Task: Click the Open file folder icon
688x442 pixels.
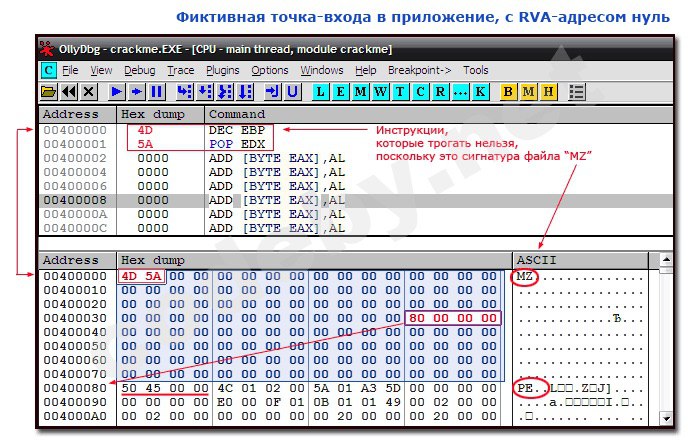Action: tap(49, 92)
